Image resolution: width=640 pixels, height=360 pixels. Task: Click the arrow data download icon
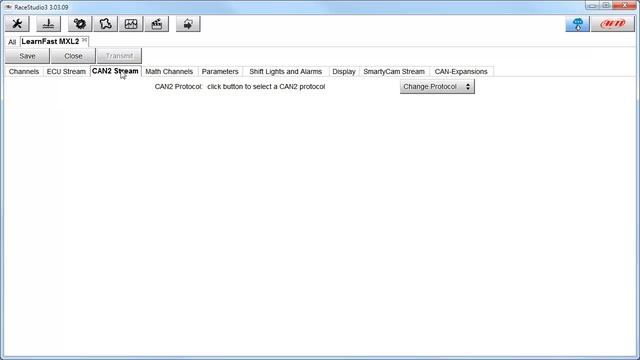click(188, 24)
